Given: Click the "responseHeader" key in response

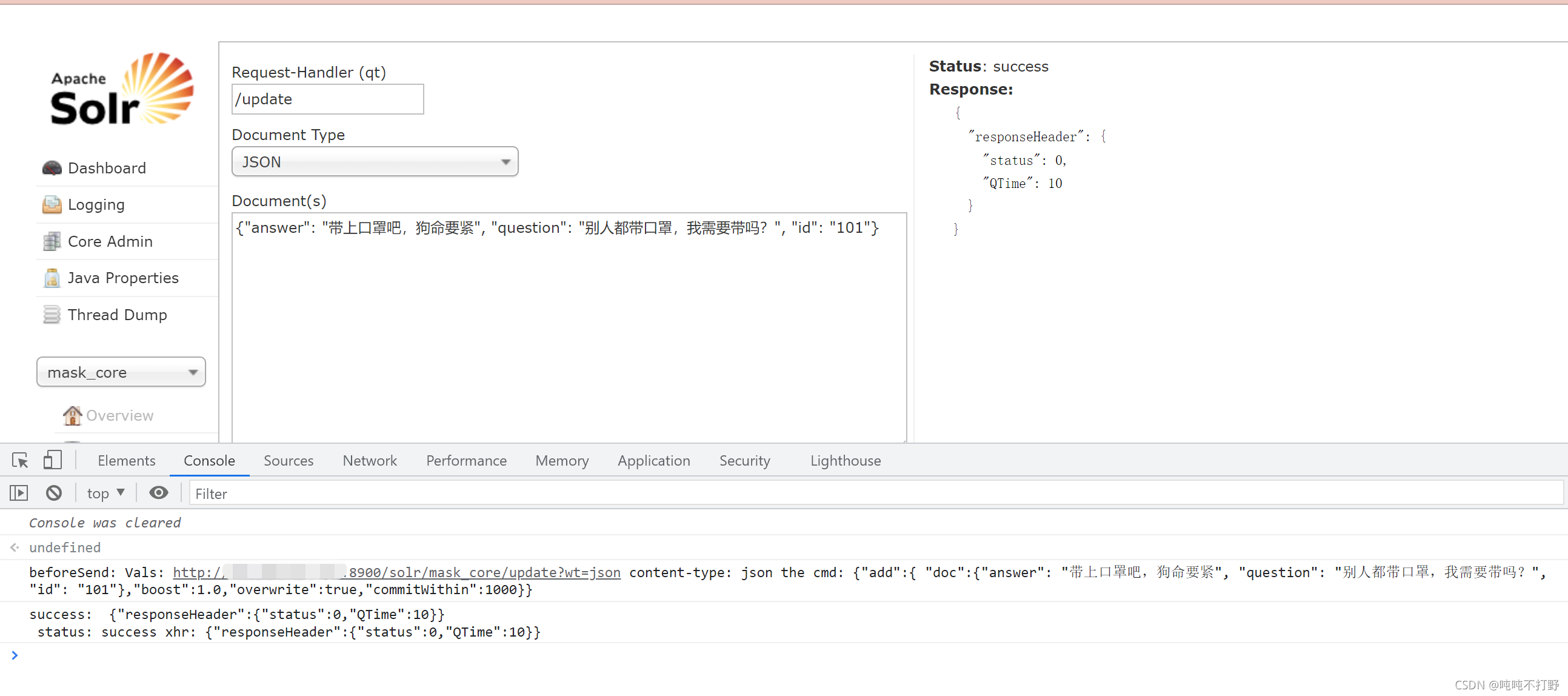Looking at the screenshot, I should pyautogui.click(x=1026, y=137).
